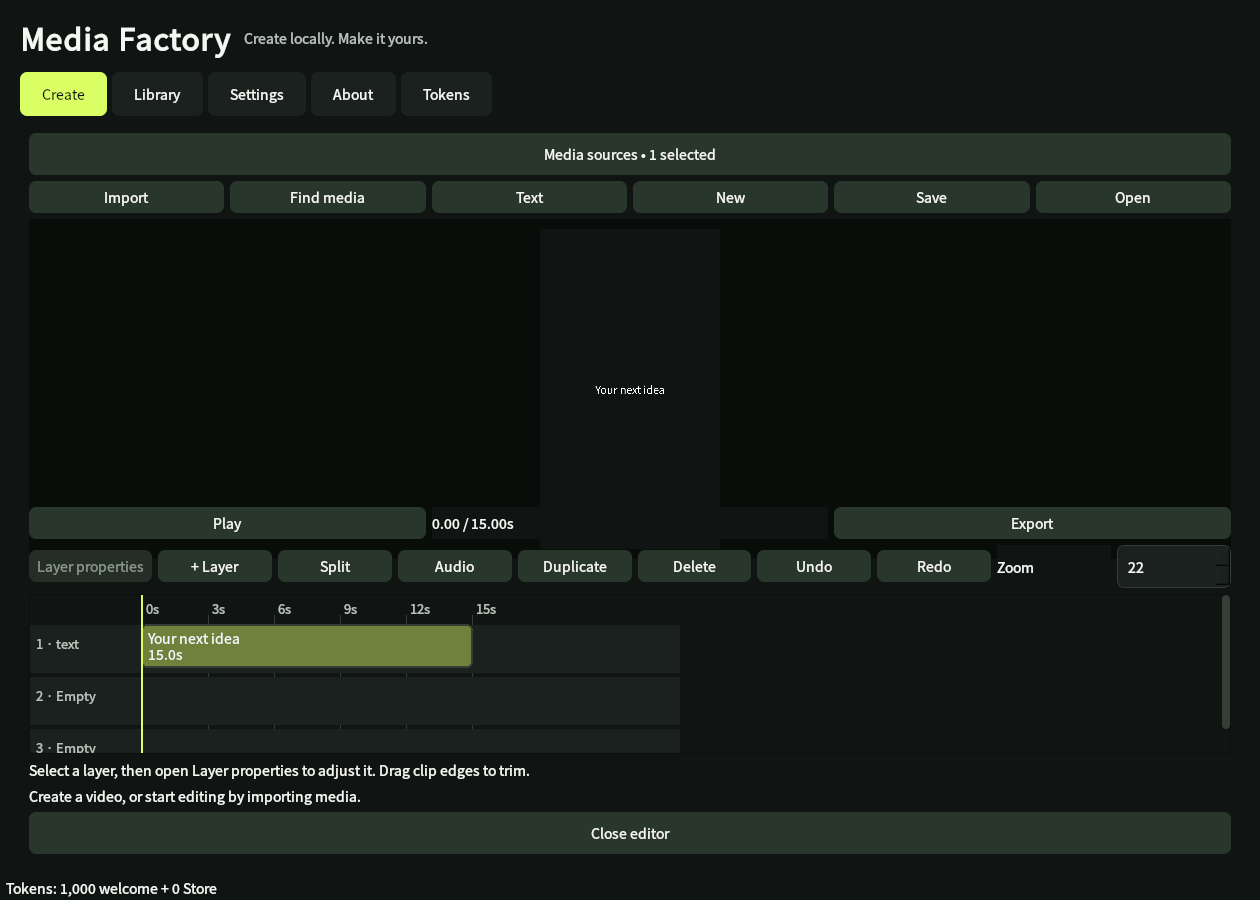Image resolution: width=1260 pixels, height=900 pixels.
Task: Click the 9s mark on timeline ruler
Action: [x=350, y=609]
